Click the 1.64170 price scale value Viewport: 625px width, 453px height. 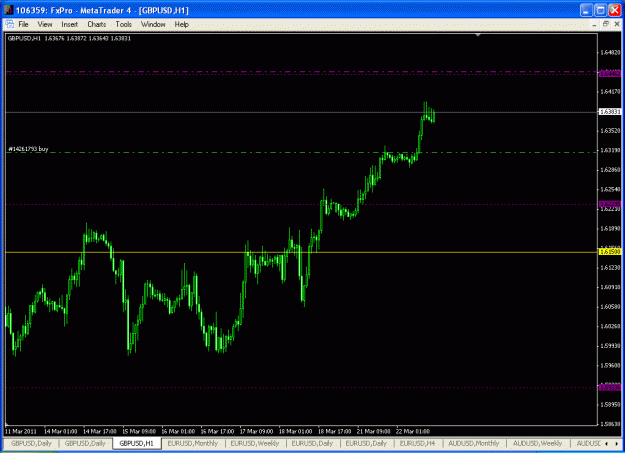[x=610, y=91]
